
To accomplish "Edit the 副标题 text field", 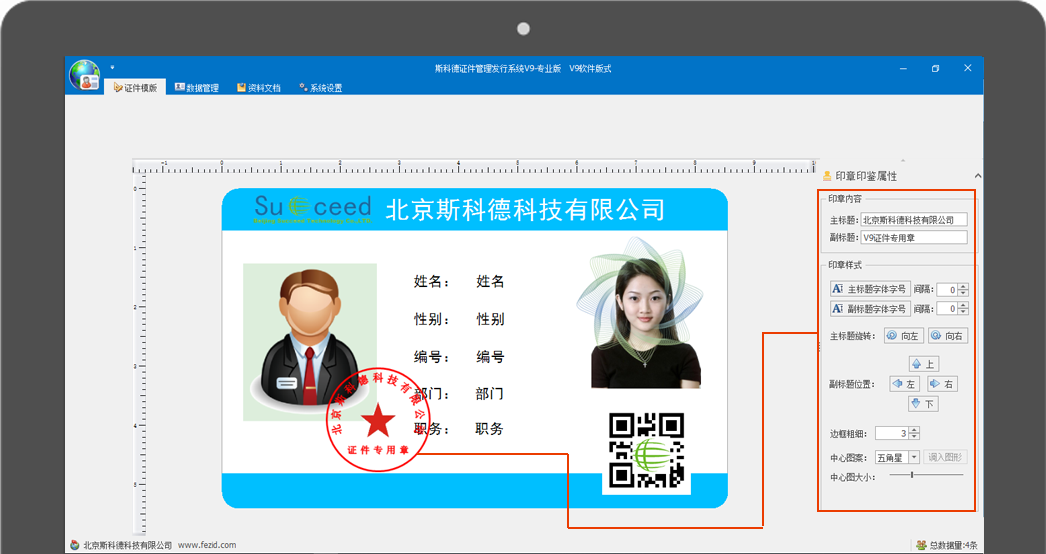I will (913, 237).
